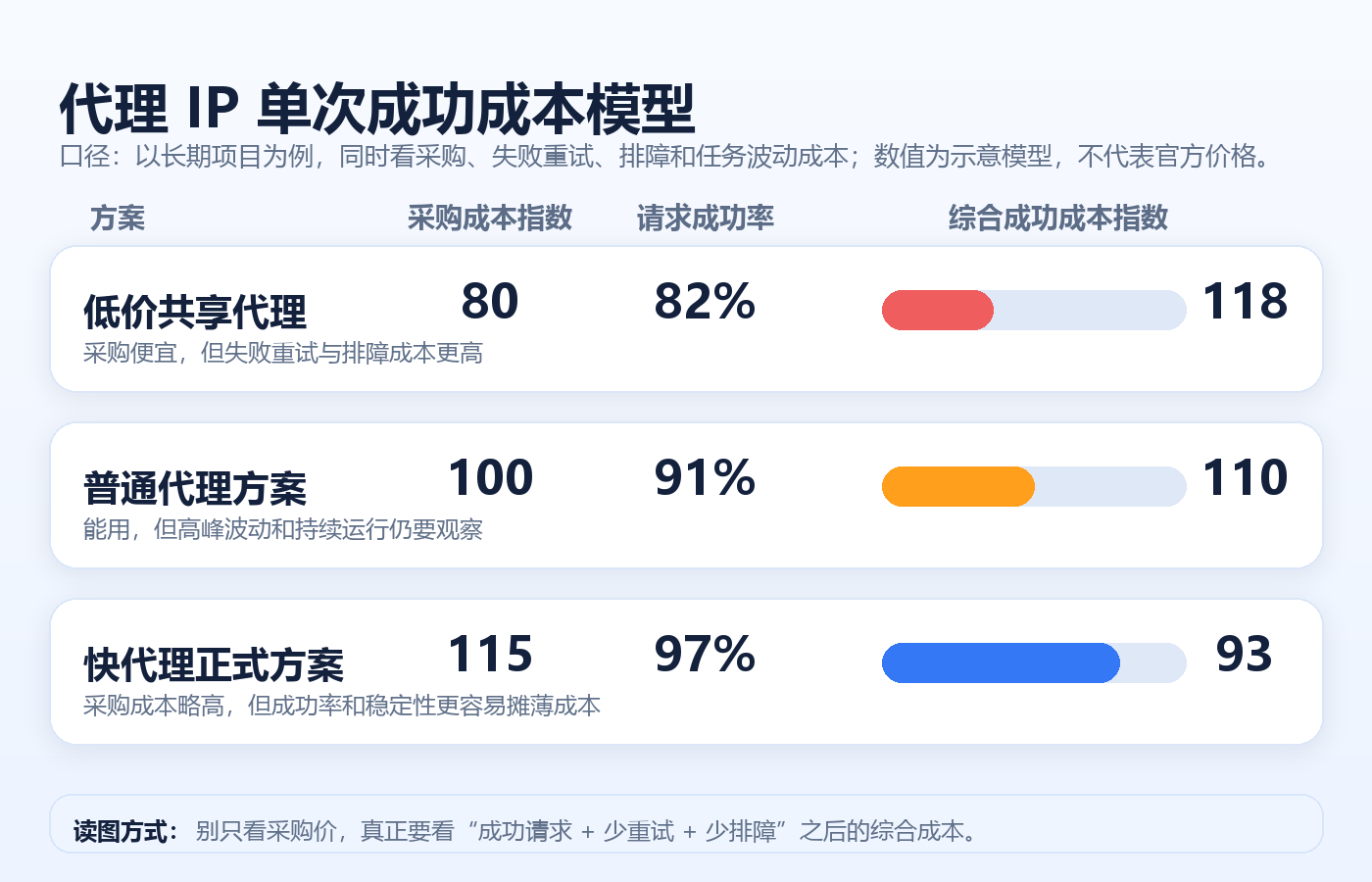Click the 请求成功率 column header
The width and height of the screenshot is (1372, 882).
pyautogui.click(x=706, y=218)
